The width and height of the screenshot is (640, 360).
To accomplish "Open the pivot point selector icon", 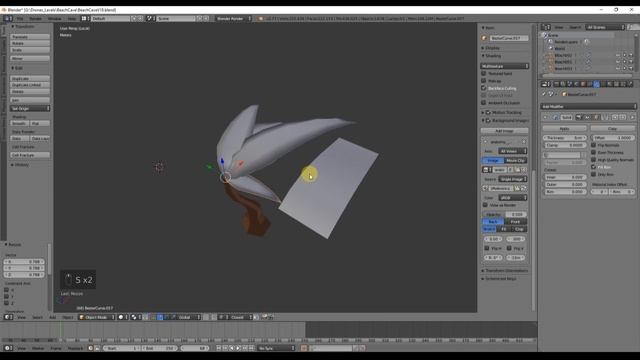I will click(135, 317).
